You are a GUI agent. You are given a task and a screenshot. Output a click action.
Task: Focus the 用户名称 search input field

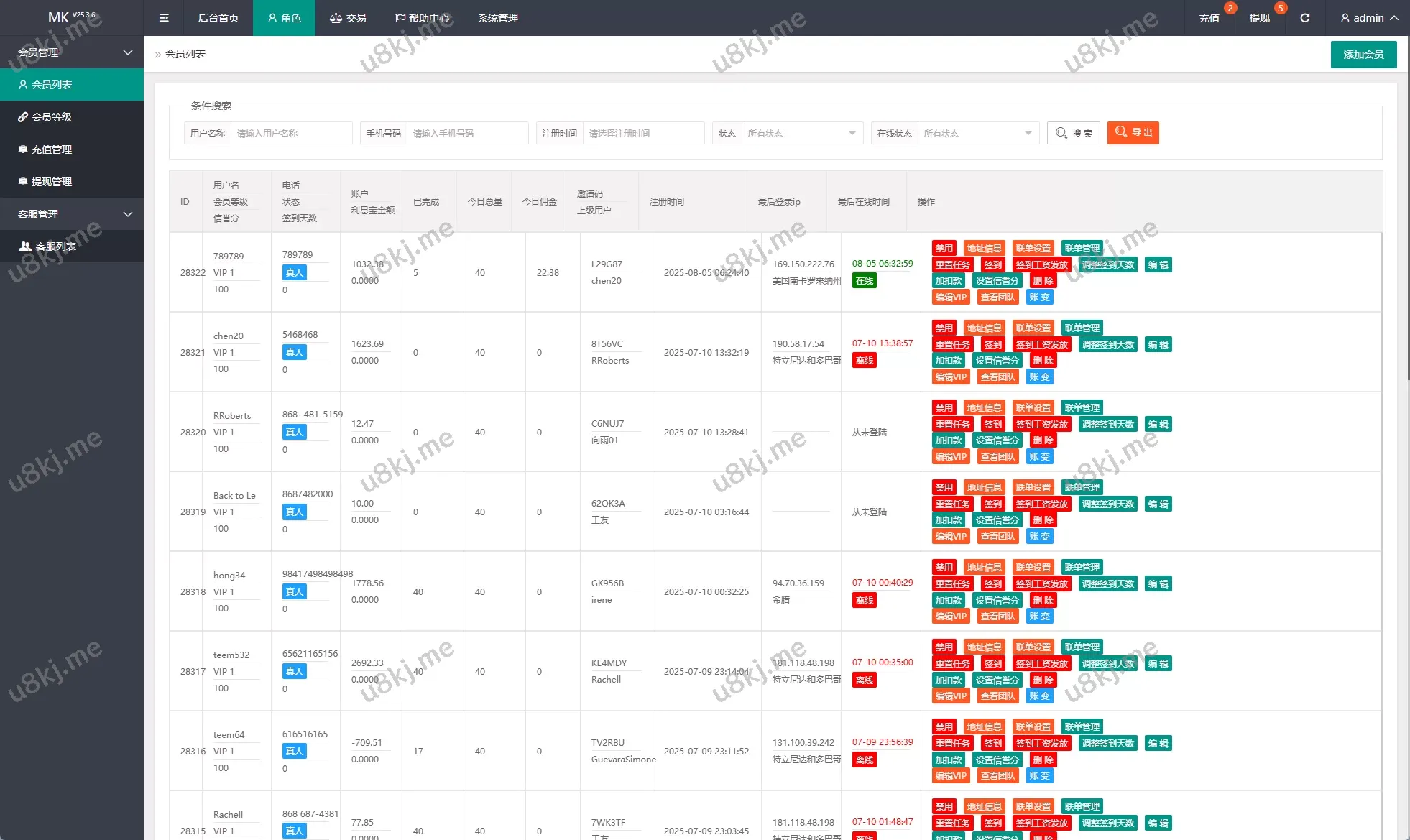pyautogui.click(x=291, y=133)
